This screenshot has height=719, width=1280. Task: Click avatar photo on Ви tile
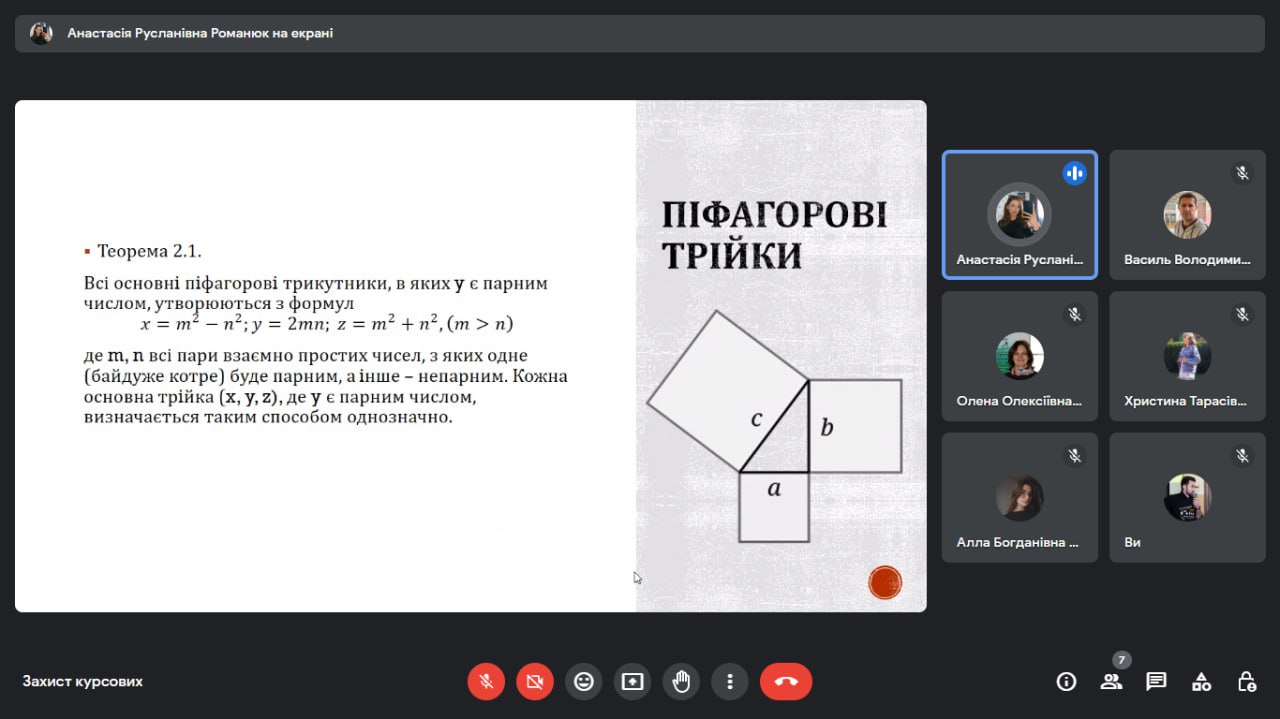pyautogui.click(x=1187, y=497)
